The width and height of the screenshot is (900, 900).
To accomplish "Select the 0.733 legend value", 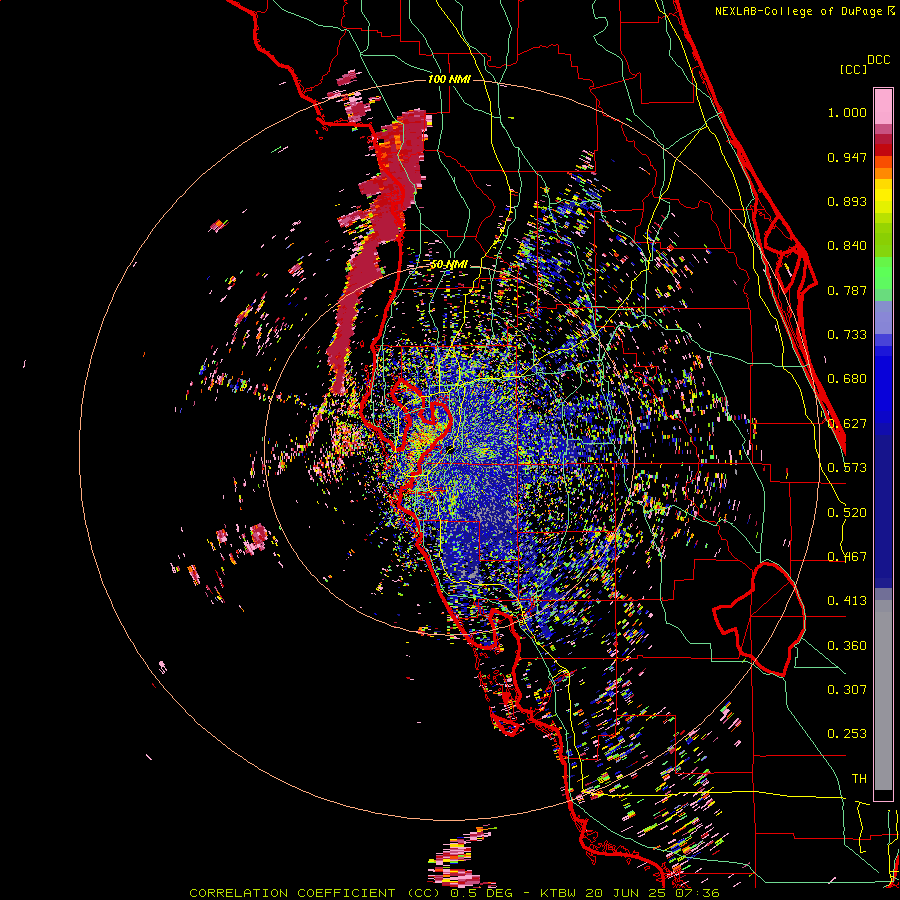I will point(847,335).
